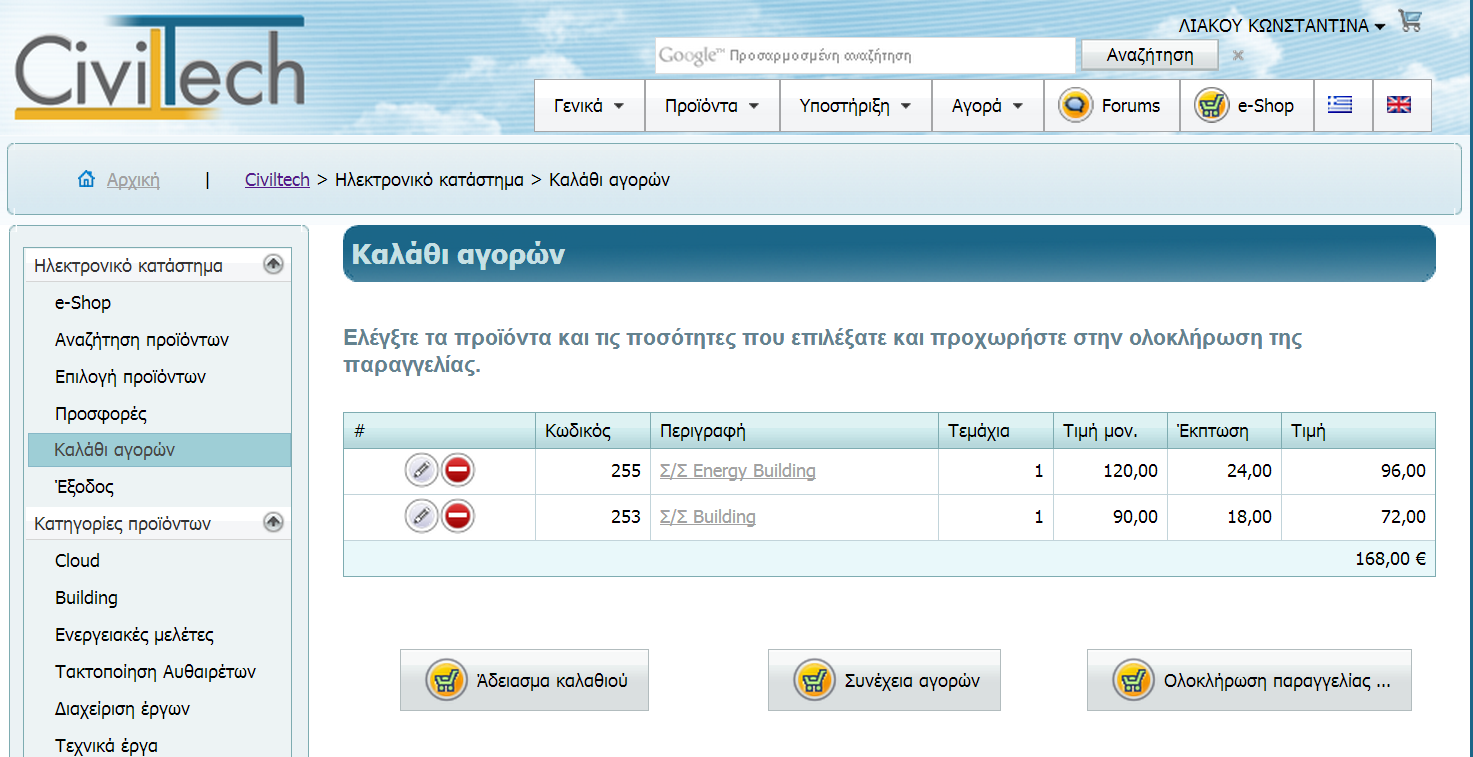Click the Τιμή μον. column header
This screenshot has height=757, width=1473.
coord(1110,431)
